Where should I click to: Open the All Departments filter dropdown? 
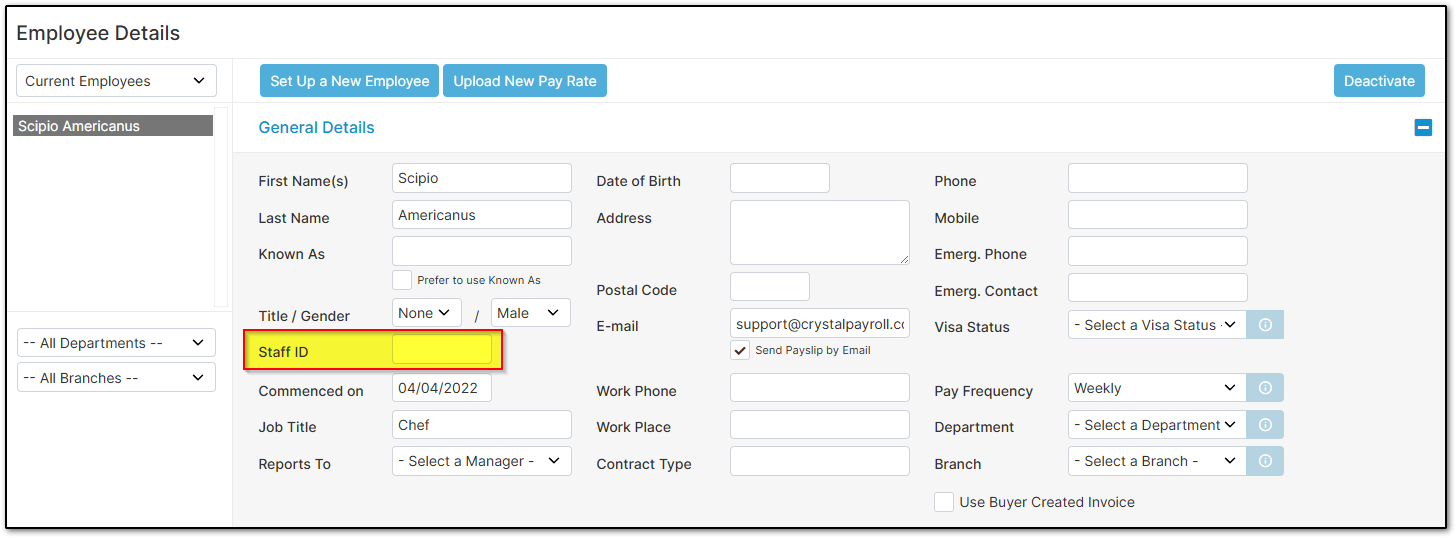tap(117, 343)
